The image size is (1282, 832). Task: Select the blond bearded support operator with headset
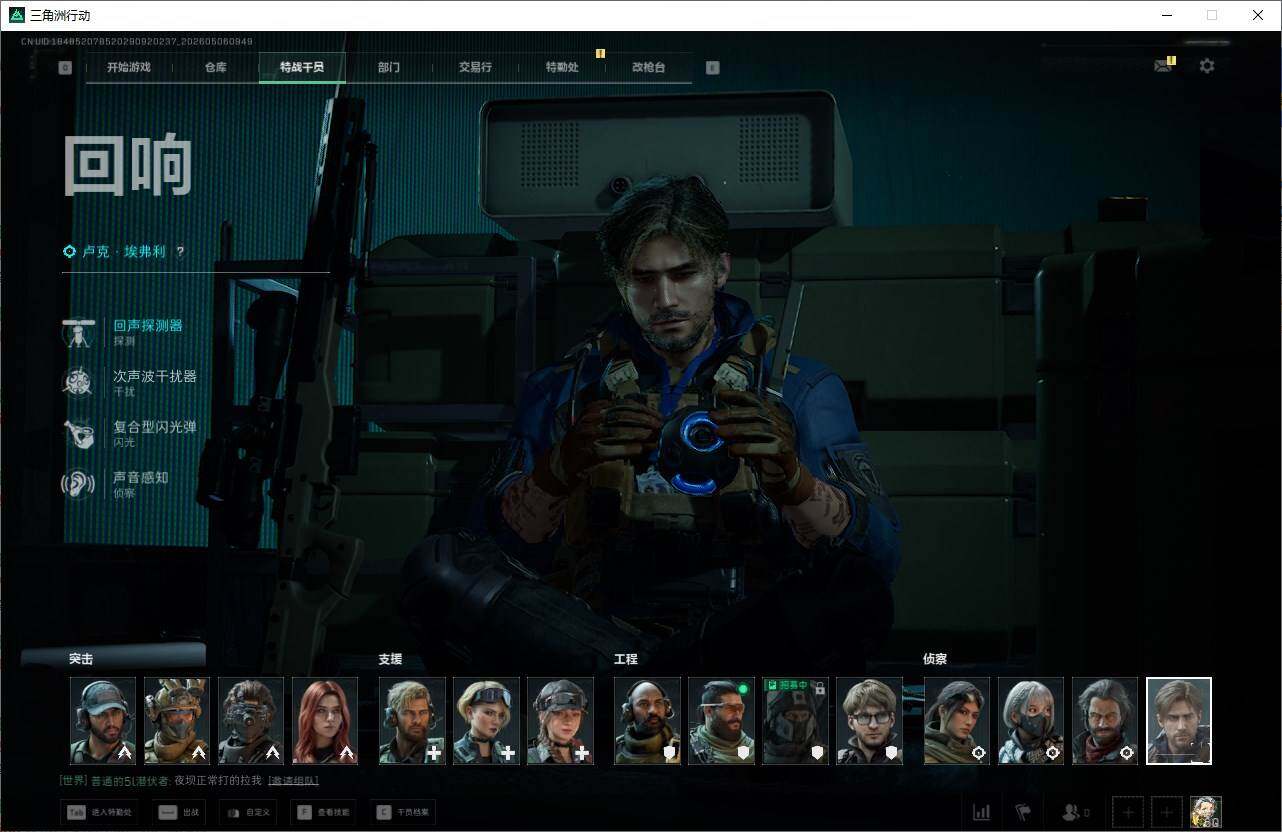tap(412, 721)
